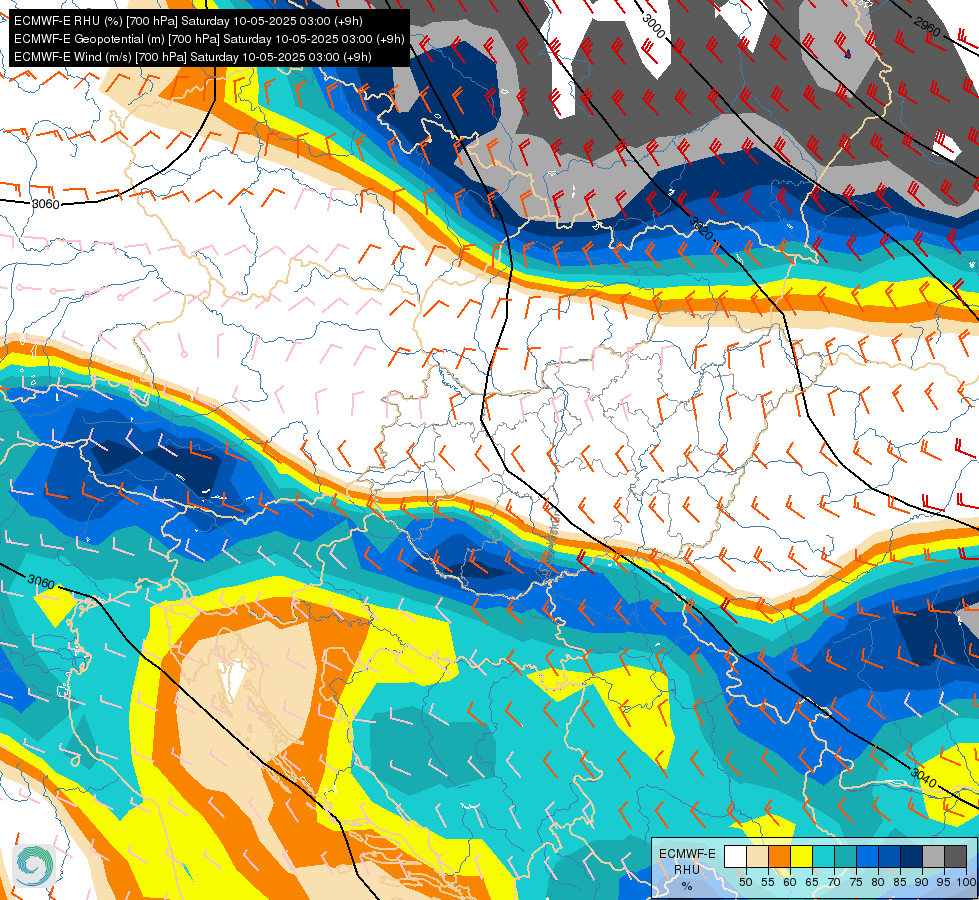Click the legend value 100
Viewport: 979px width, 900px height.
click(x=966, y=882)
